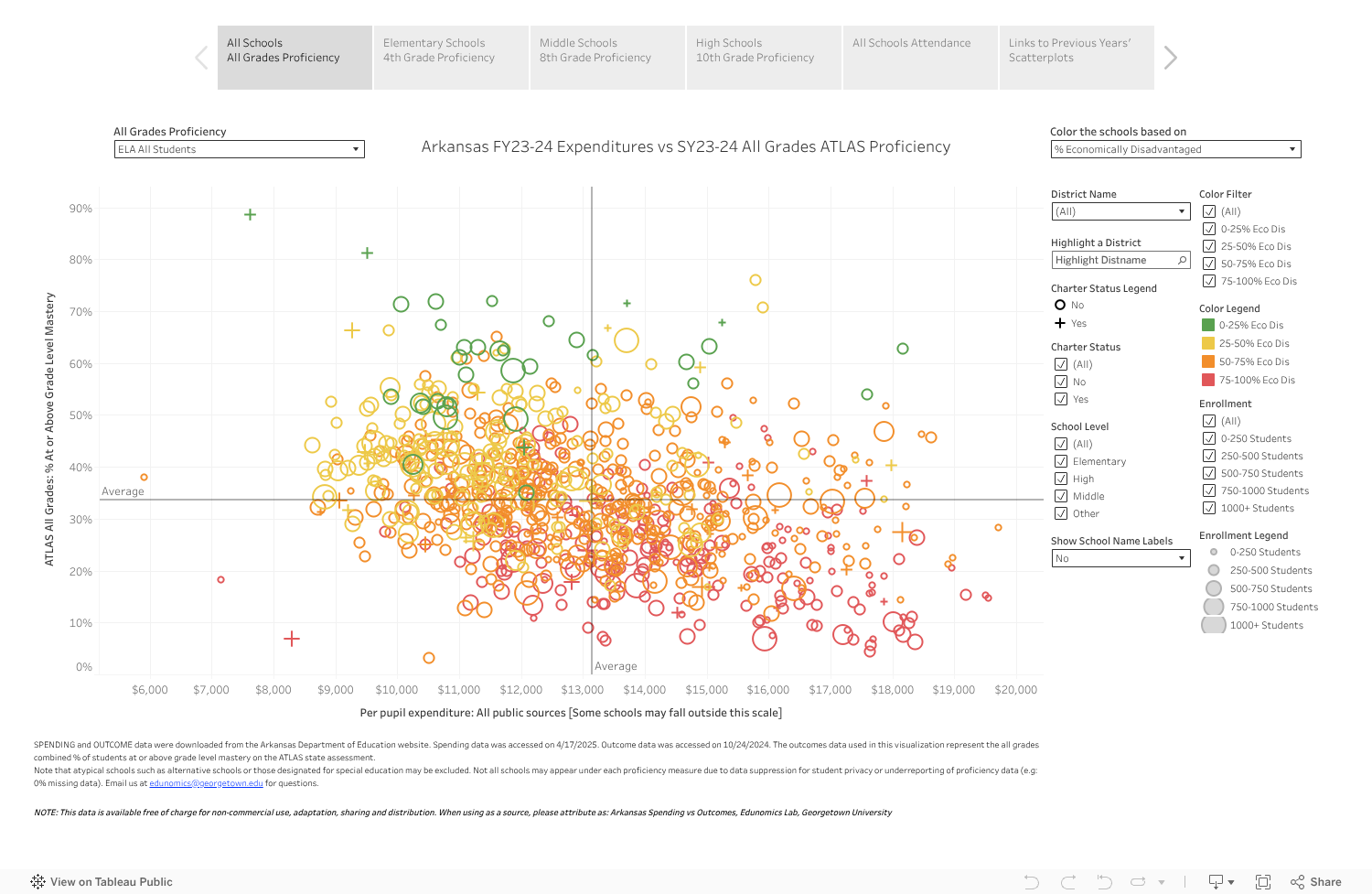
Task: Go to the previous story point arrow
Action: pyautogui.click(x=201, y=58)
